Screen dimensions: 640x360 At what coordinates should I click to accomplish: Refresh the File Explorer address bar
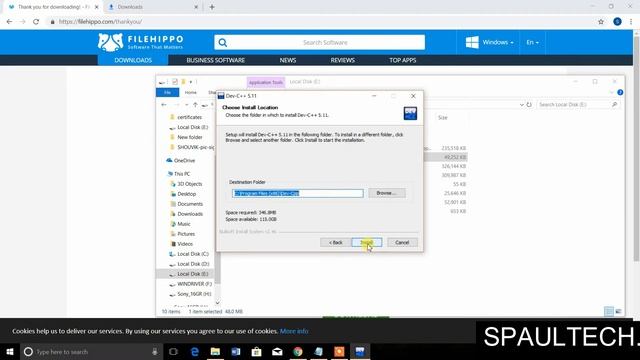[x=529, y=105]
